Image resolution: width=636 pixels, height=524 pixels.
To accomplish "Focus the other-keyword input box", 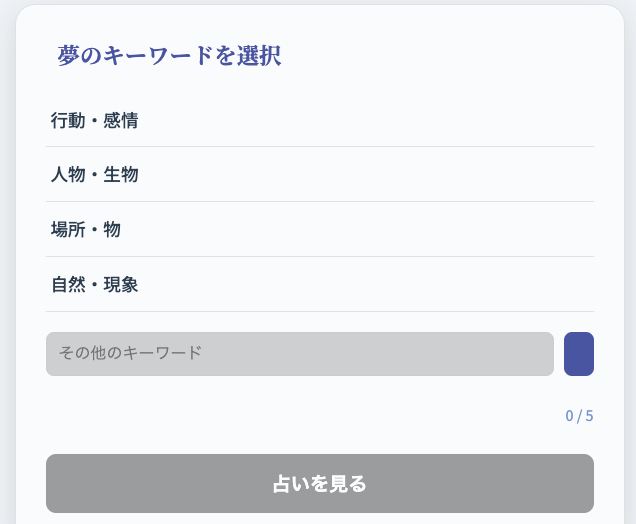I will pyautogui.click(x=299, y=354).
